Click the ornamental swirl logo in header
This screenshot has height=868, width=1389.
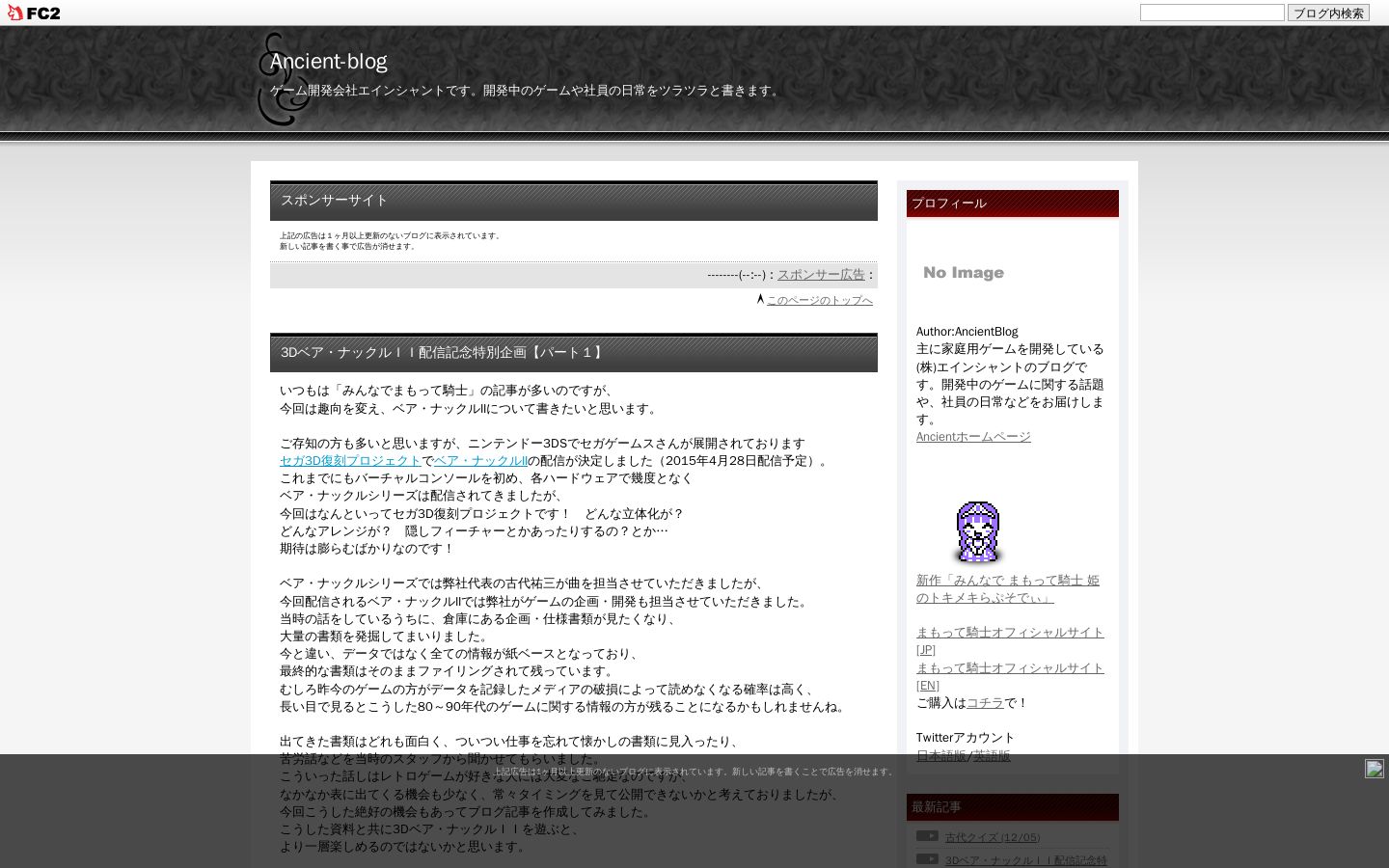point(282,79)
